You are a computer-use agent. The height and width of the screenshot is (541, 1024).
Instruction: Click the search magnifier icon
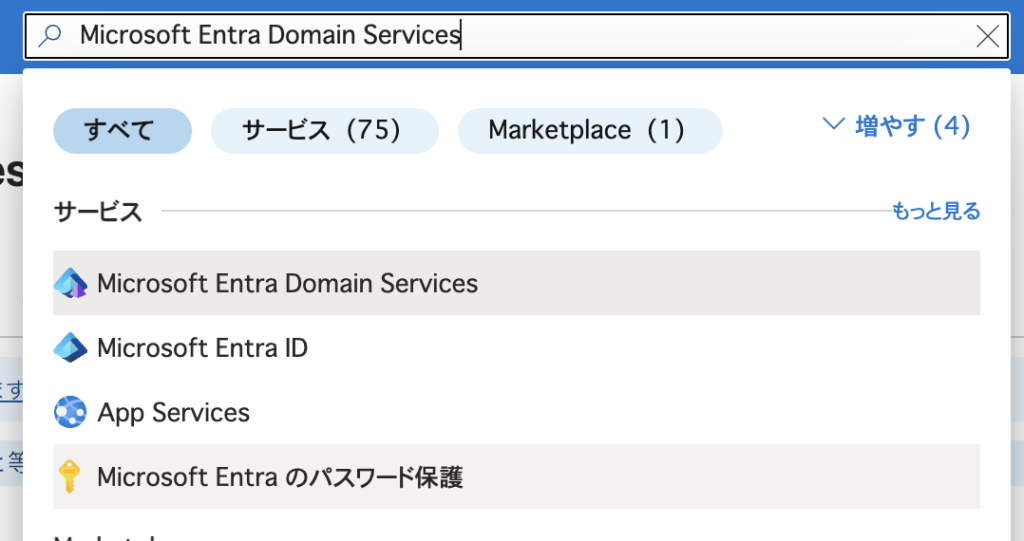pyautogui.click(x=50, y=35)
